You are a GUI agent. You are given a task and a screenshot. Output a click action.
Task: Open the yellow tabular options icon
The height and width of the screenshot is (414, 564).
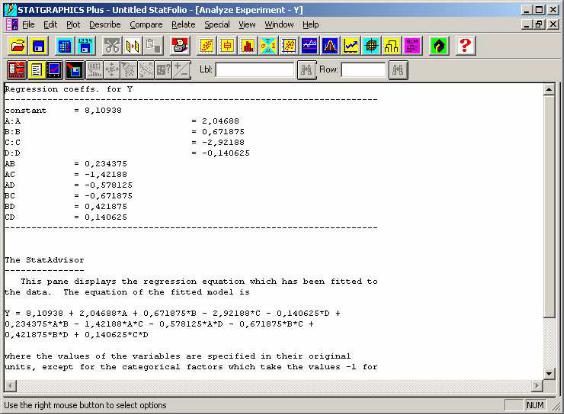click(x=36, y=70)
